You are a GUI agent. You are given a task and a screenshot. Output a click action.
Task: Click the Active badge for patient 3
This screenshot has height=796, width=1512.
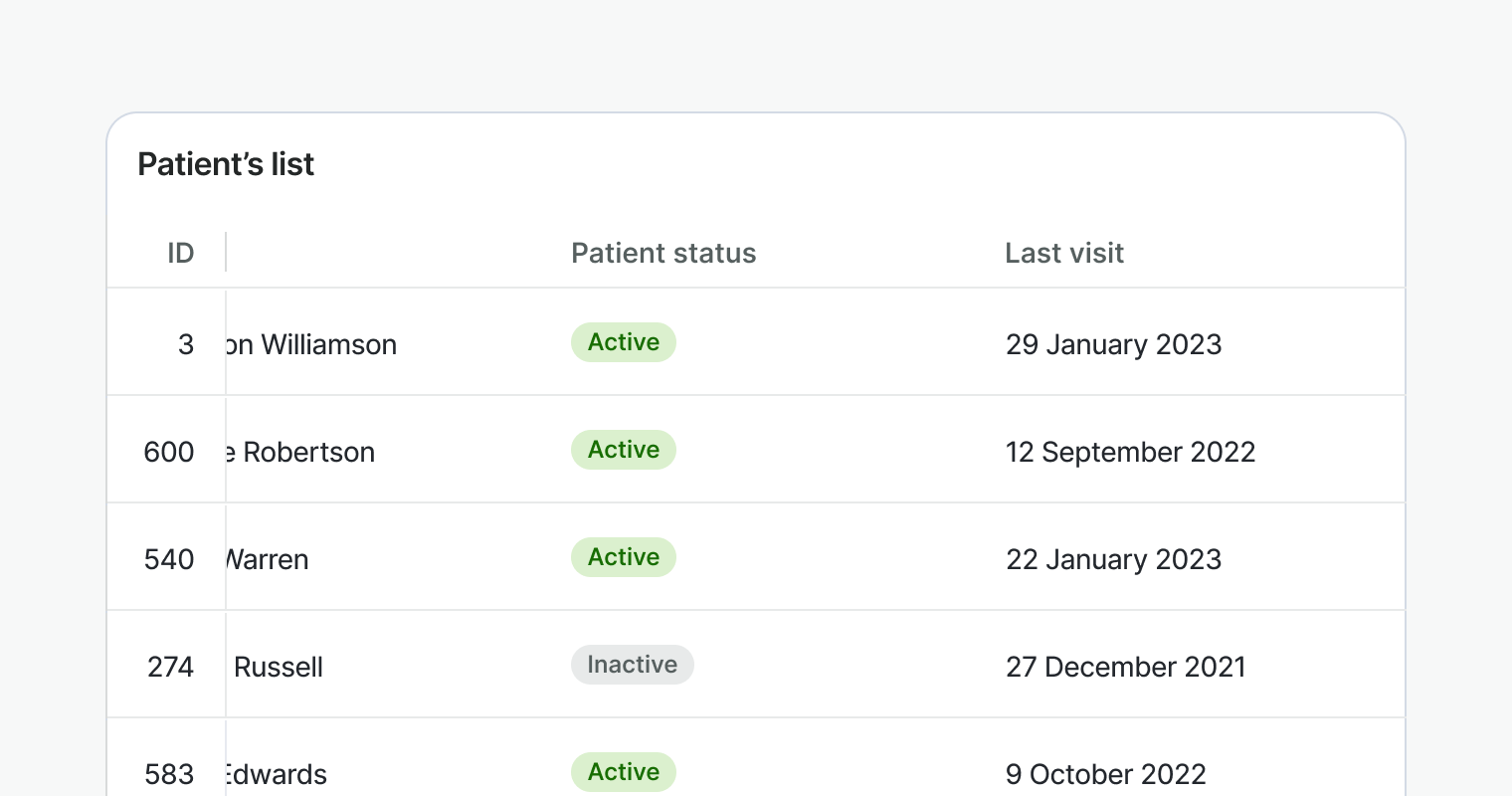tap(624, 342)
